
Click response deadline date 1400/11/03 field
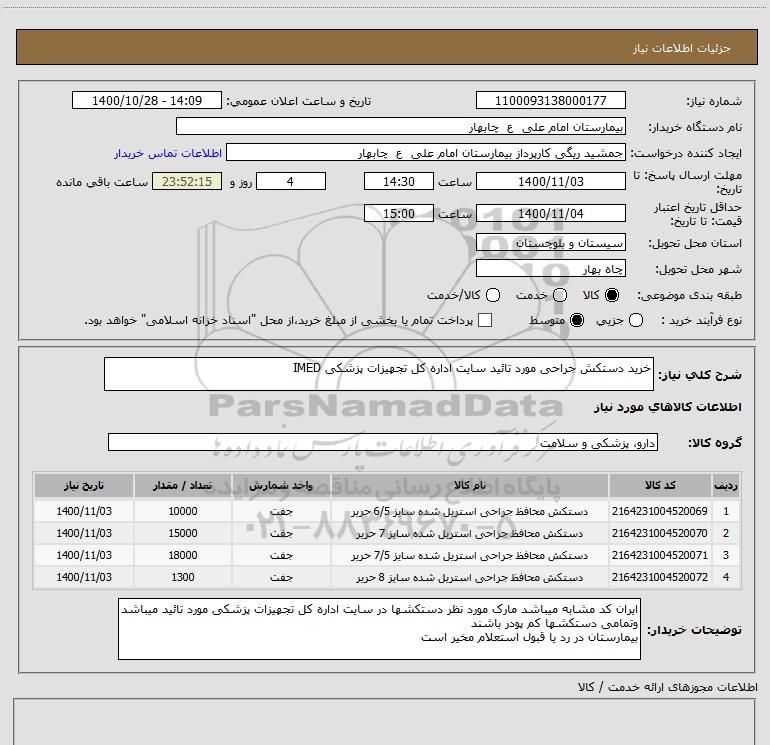tap(550, 181)
